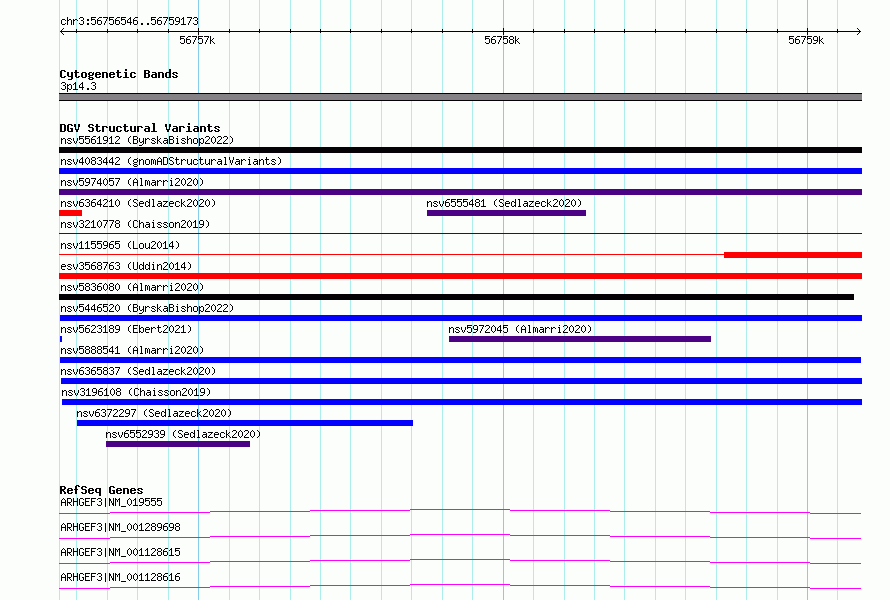The width and height of the screenshot is (890, 600).
Task: Click the nsv5974057 (Almarri2020) label
Action: click(x=132, y=182)
